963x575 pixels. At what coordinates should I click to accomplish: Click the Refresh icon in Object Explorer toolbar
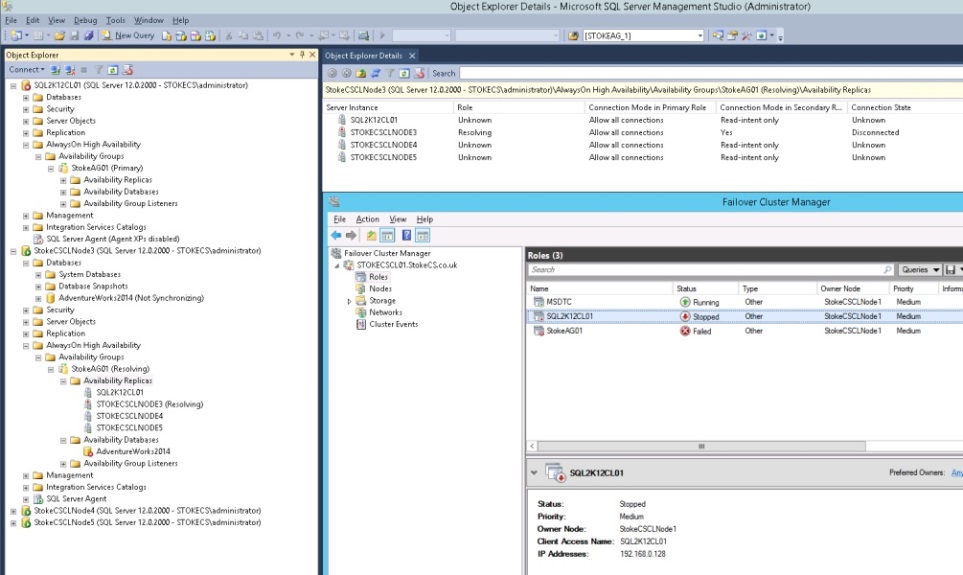[x=113, y=70]
